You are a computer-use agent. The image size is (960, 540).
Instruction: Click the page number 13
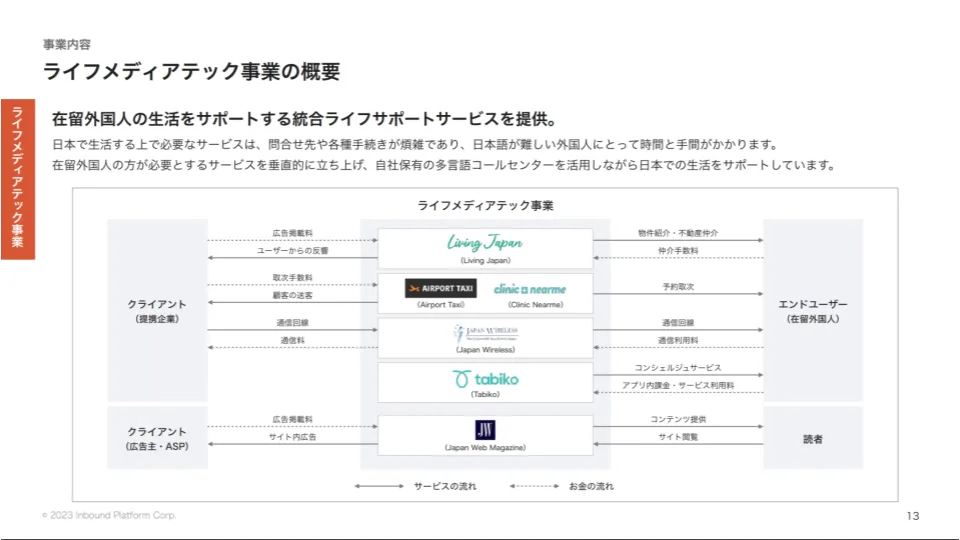click(911, 516)
